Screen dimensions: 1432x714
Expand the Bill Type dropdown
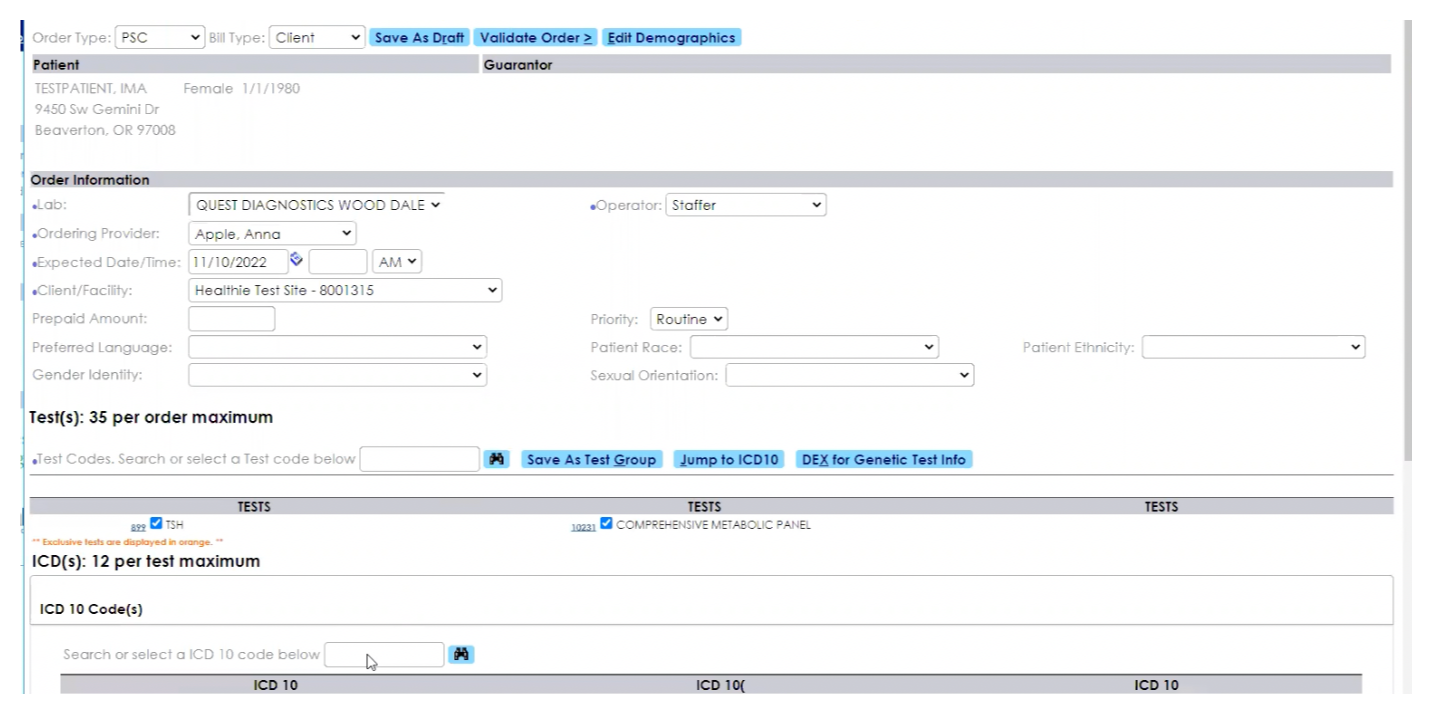317,38
